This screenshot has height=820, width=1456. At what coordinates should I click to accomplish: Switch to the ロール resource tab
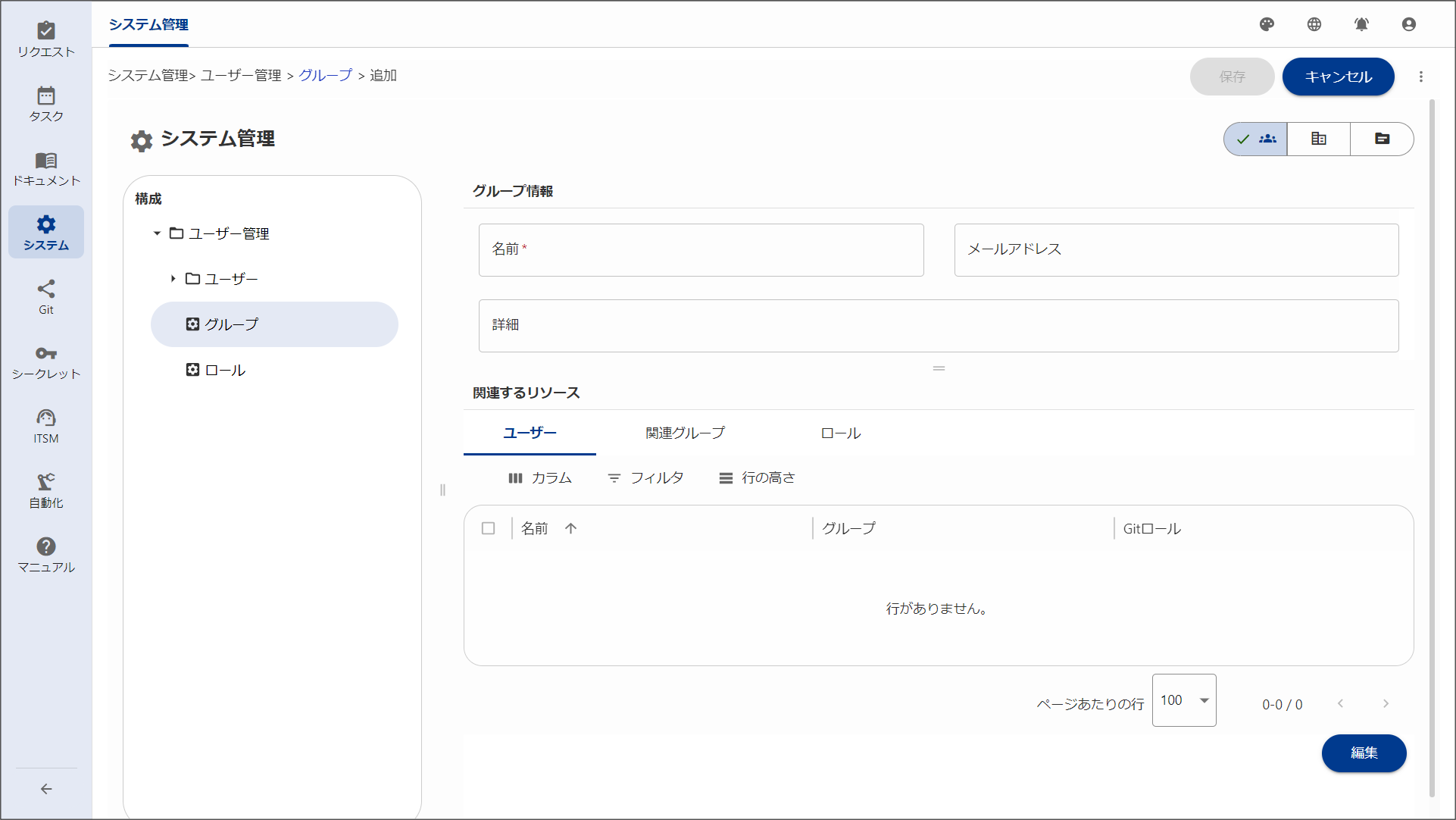[x=840, y=433]
